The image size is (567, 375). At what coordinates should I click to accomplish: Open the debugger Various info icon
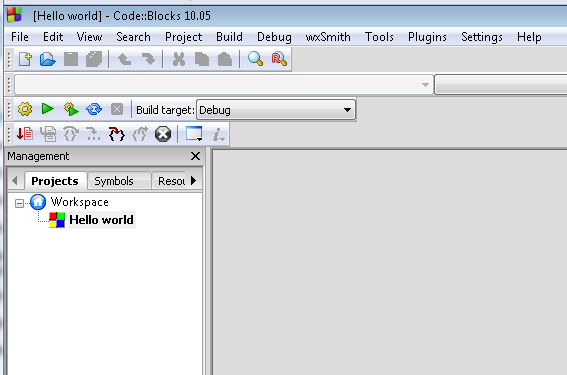point(218,134)
